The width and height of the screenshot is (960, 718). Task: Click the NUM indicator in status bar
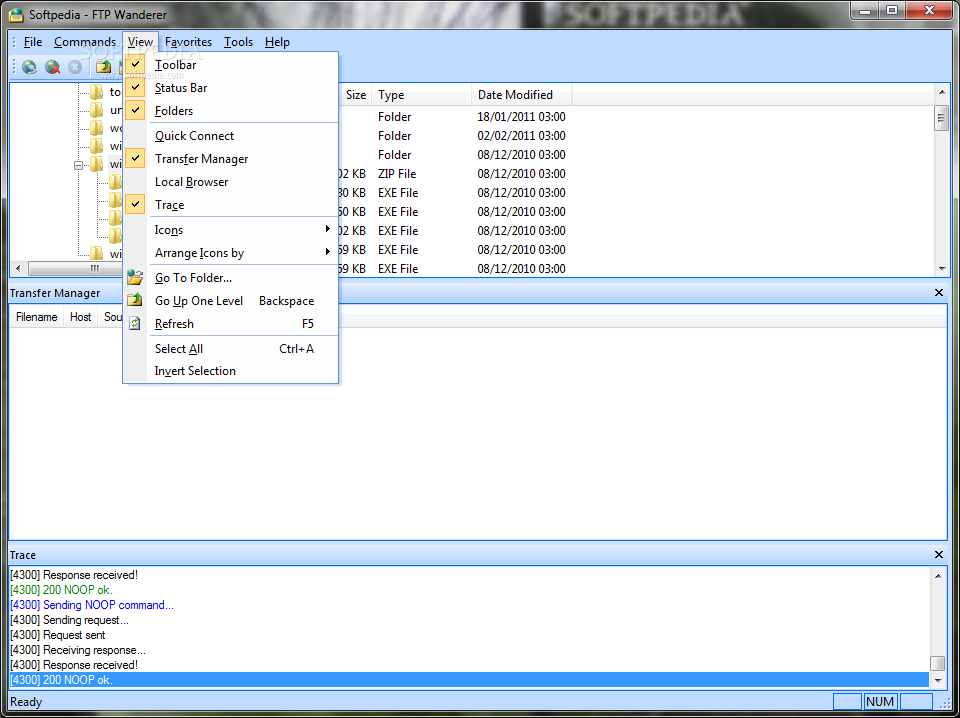(x=880, y=701)
